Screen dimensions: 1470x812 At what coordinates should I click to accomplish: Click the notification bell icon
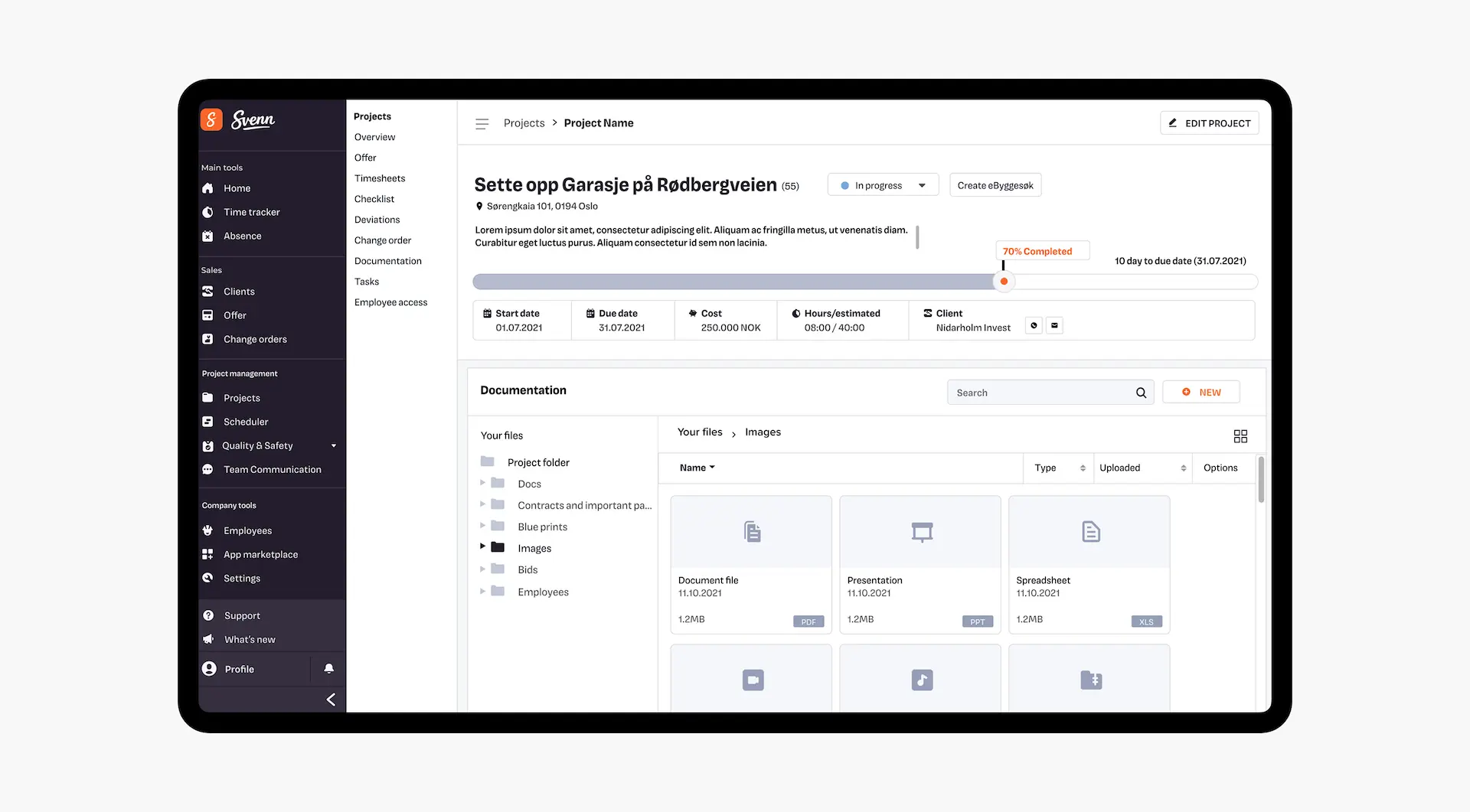coord(328,668)
